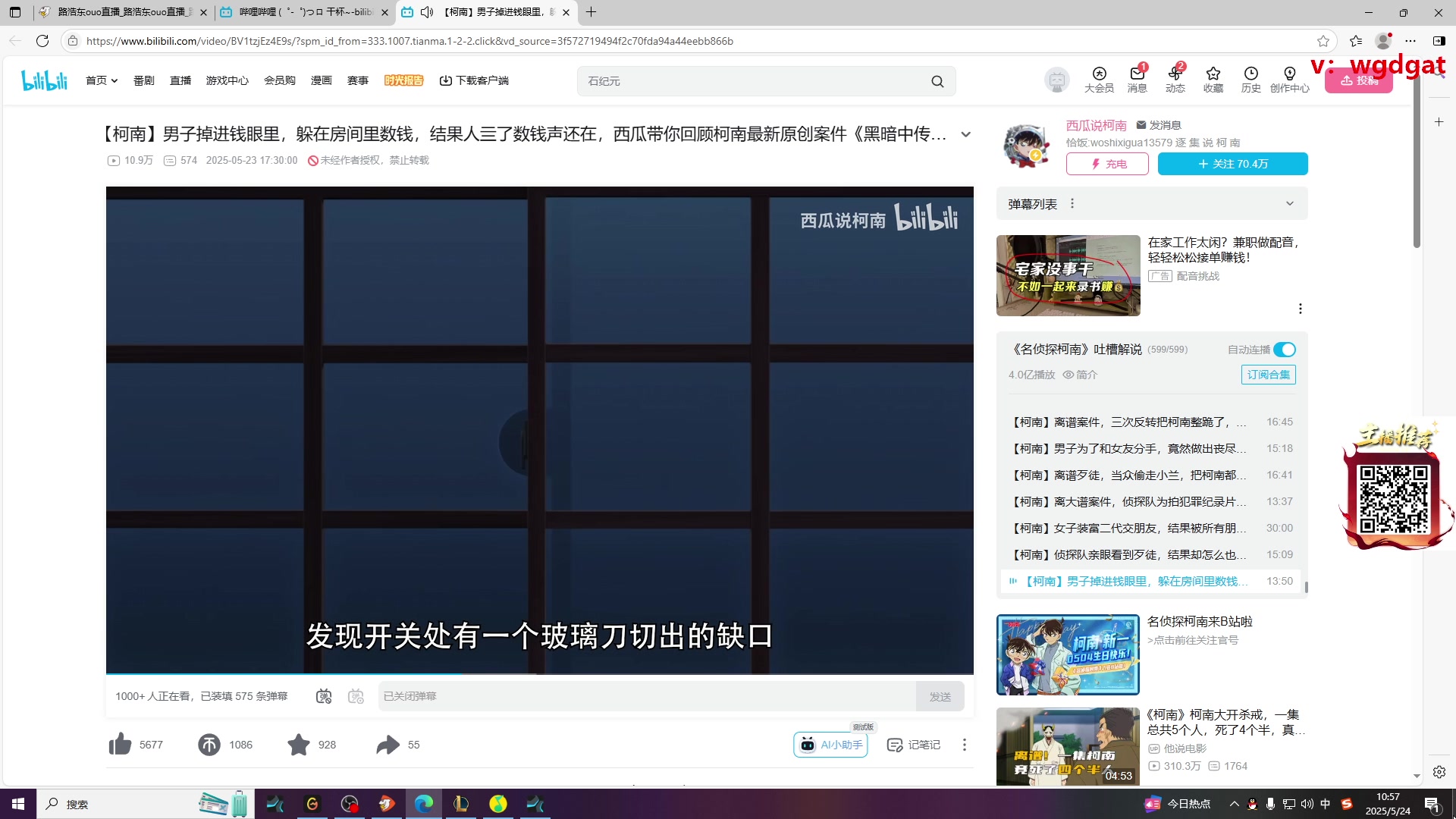Screen dimensions: 1456x819
Task: Open browser settings and more menu
Action: point(1410,41)
